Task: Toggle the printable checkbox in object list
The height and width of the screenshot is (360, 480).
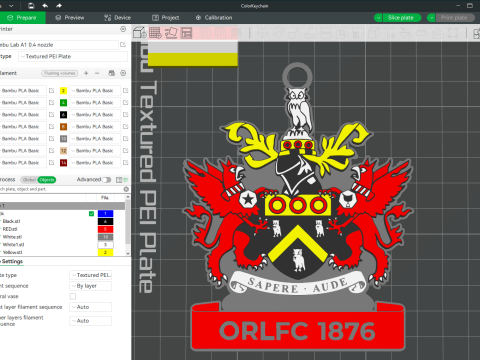Action: (91, 214)
